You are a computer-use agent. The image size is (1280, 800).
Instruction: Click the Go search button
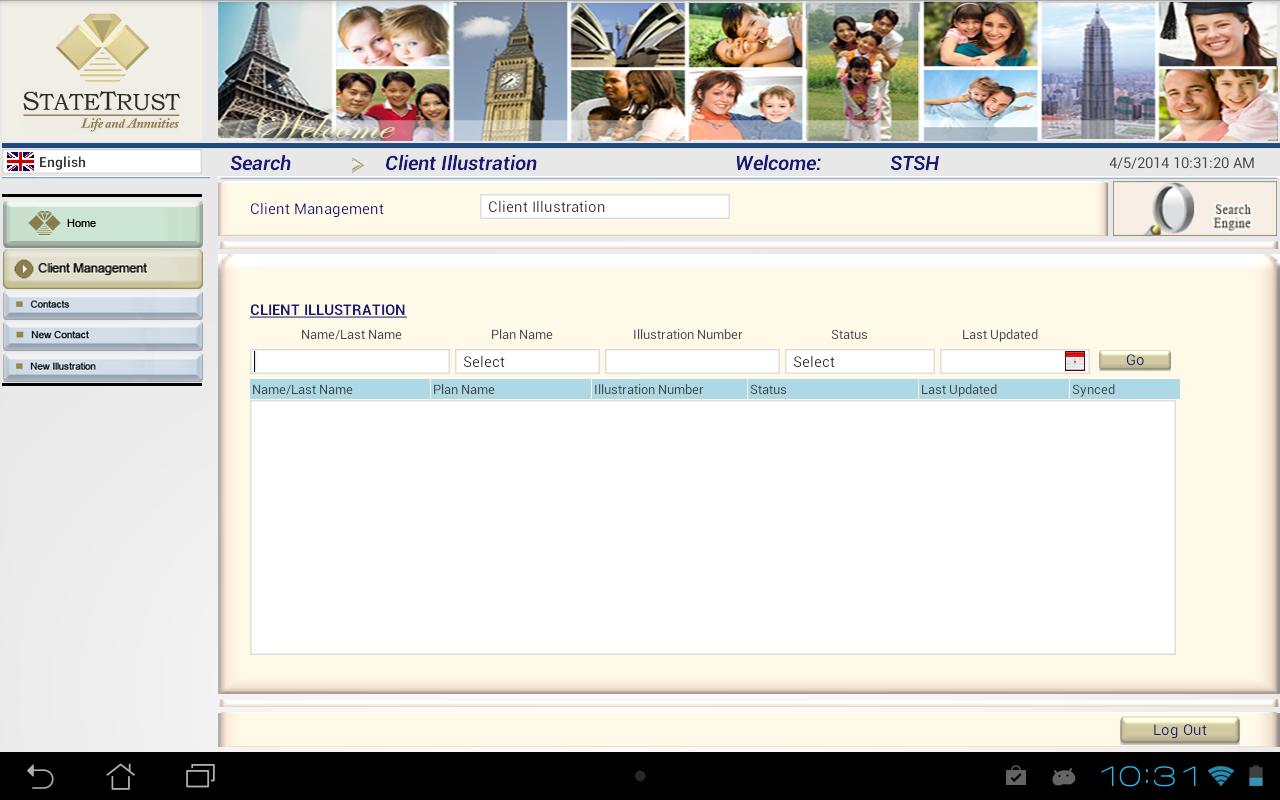click(x=1134, y=359)
